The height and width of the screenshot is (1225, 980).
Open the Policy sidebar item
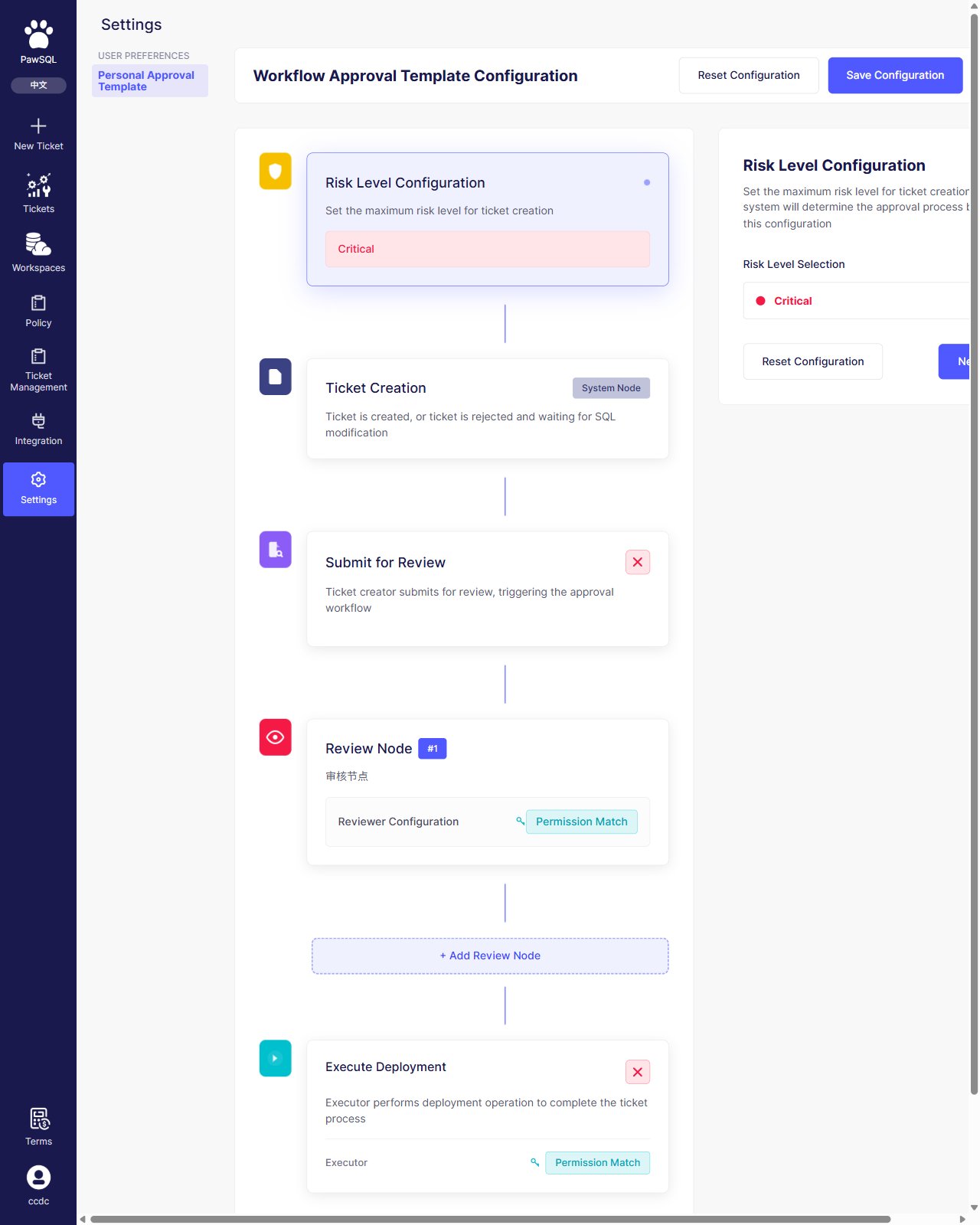(x=38, y=311)
